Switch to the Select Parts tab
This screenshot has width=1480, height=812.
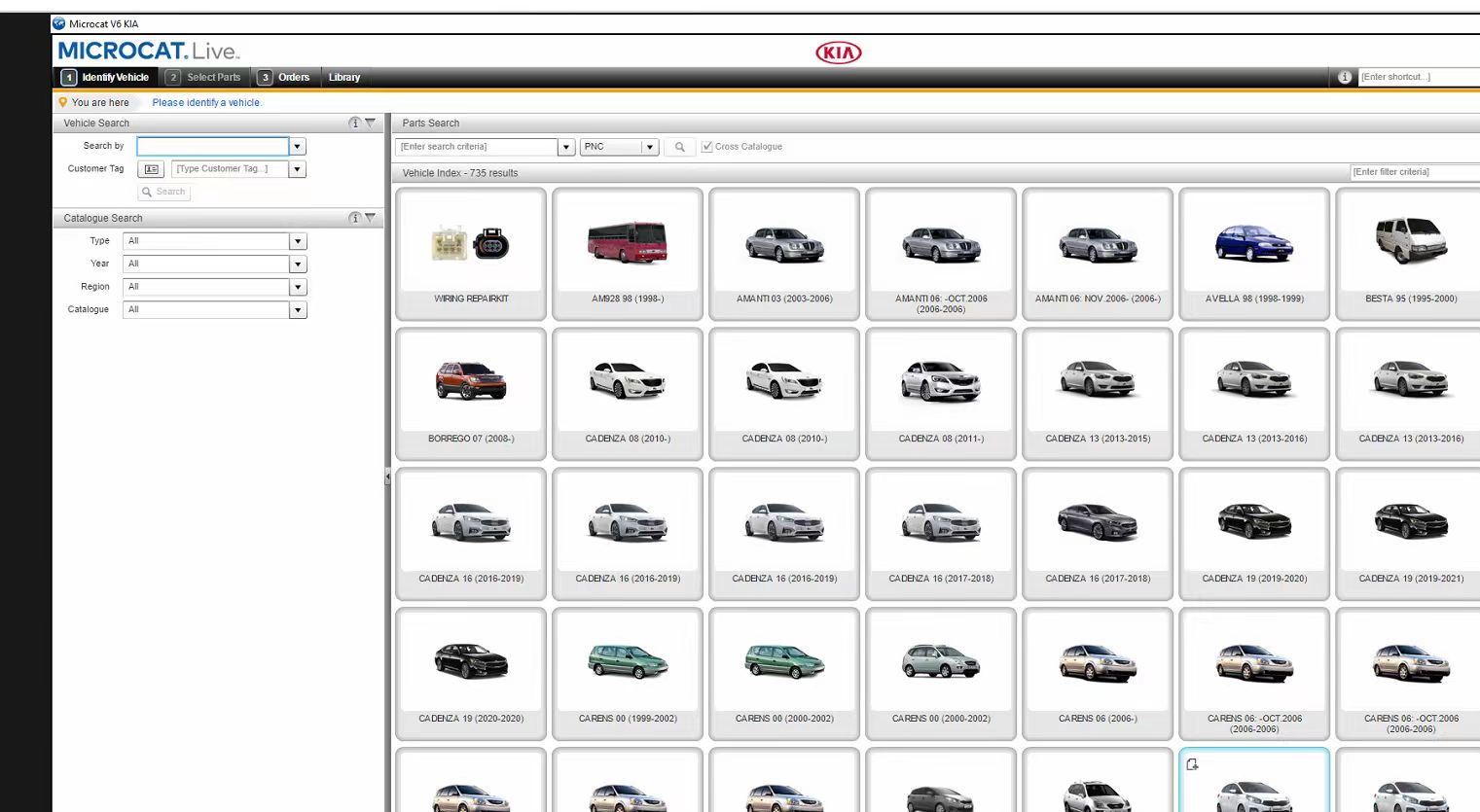(203, 77)
